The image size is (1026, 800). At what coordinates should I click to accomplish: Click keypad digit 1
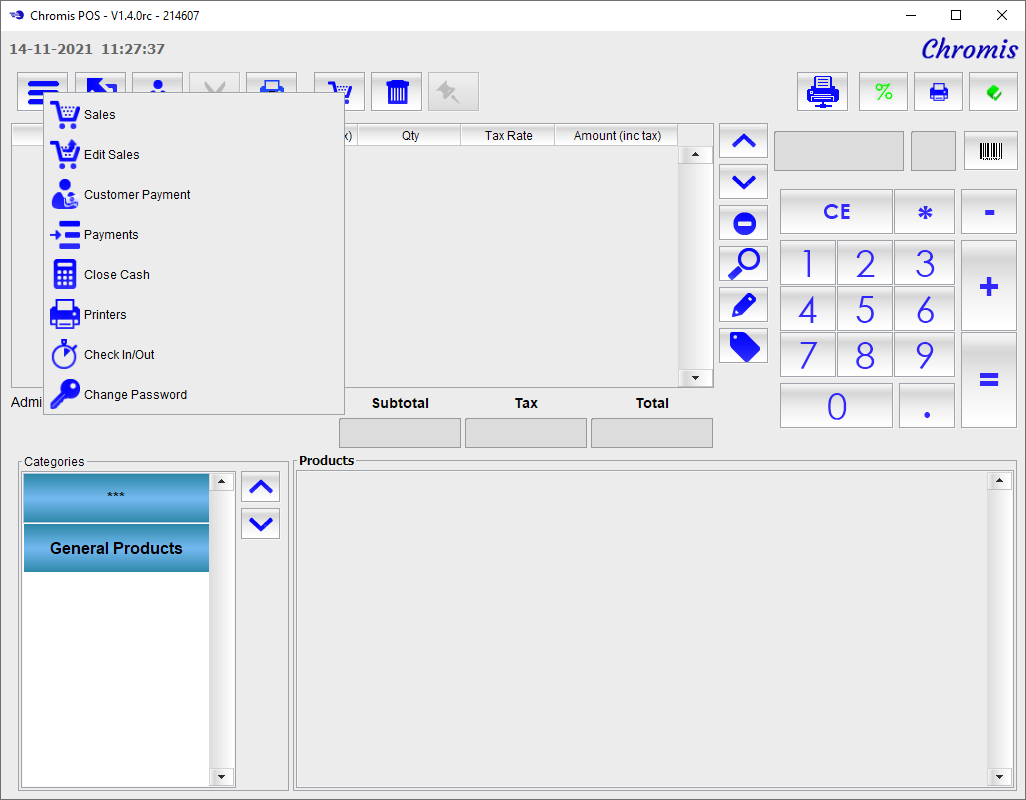point(808,263)
